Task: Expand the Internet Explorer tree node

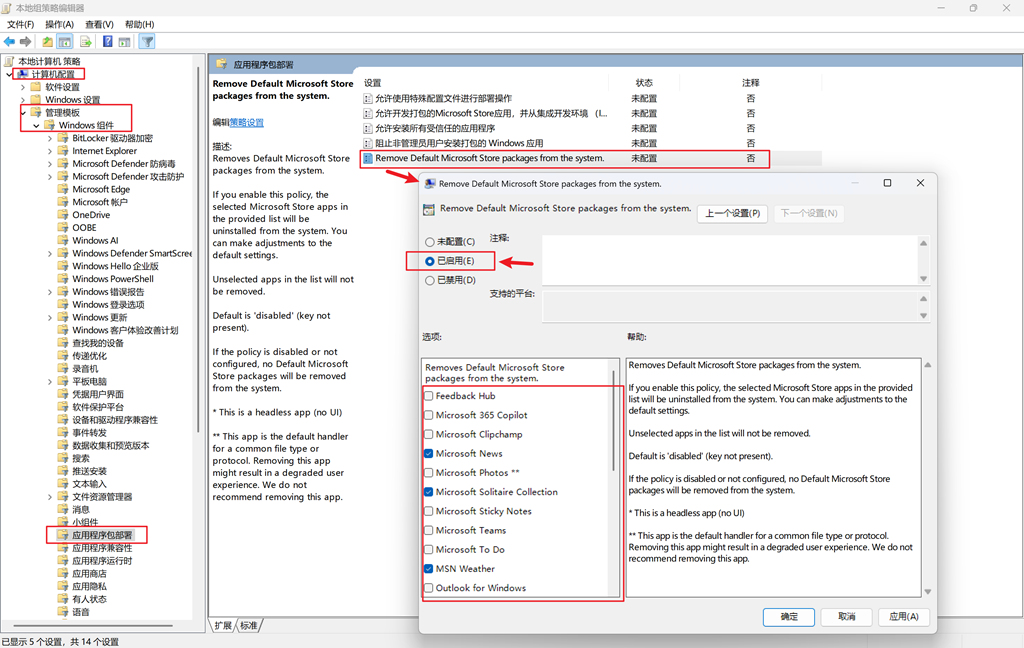Action: pos(50,151)
